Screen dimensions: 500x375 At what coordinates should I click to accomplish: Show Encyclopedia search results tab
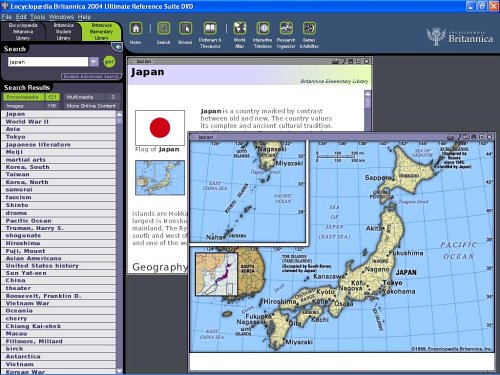tap(31, 97)
